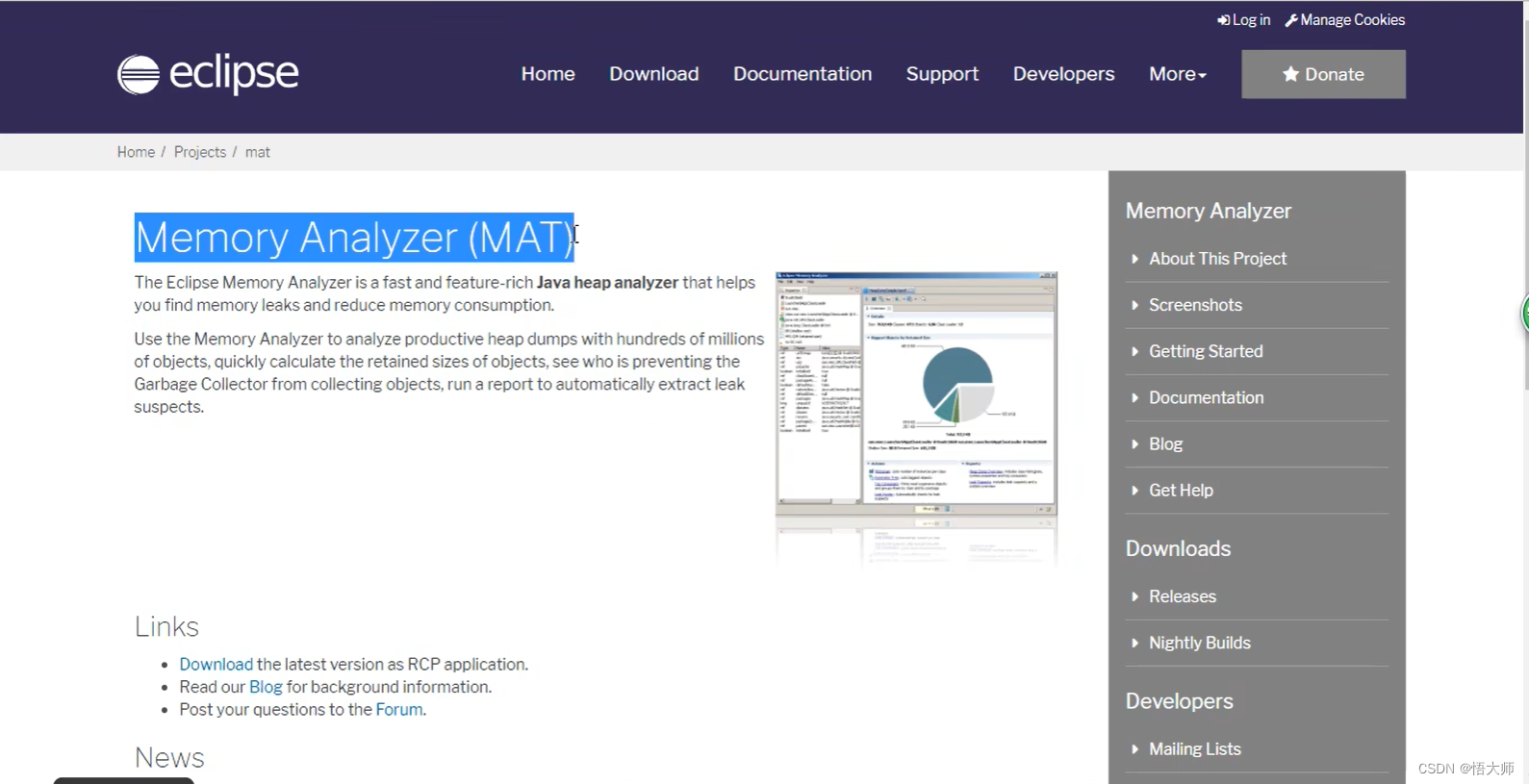Click the Memory Analyzer sidebar heading
This screenshot has height=784, width=1529.
pos(1208,211)
